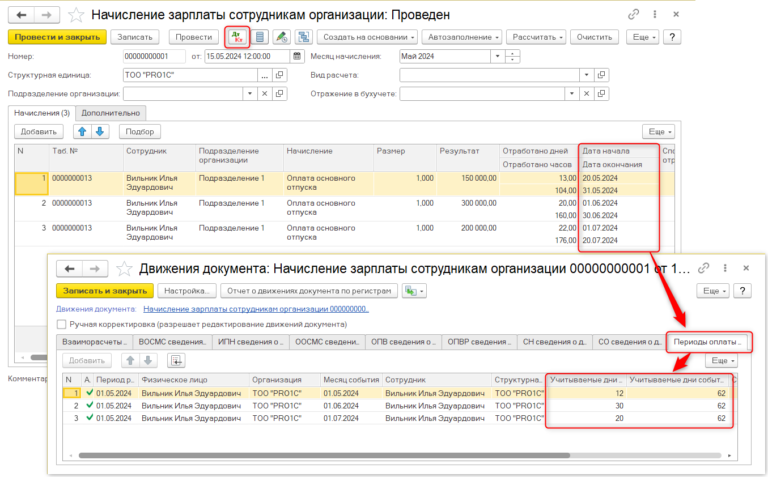
Task: Open the Дт/Кт document movements icon
Action: (237, 37)
